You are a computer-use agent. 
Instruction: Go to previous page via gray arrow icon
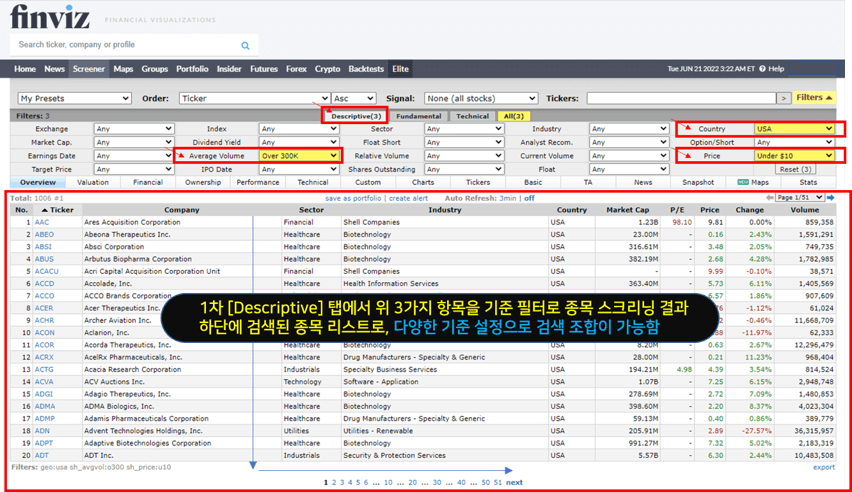tap(769, 198)
